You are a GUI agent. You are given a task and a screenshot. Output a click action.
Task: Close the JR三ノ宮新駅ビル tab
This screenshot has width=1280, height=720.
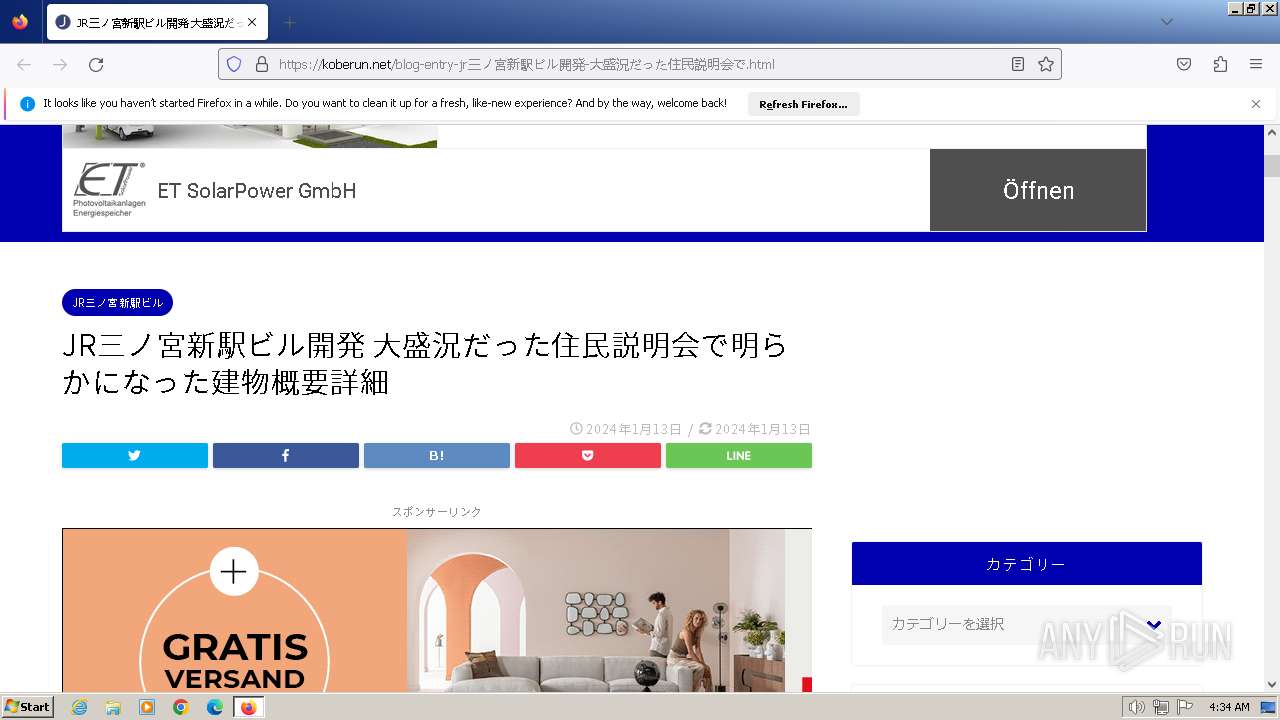tap(251, 22)
